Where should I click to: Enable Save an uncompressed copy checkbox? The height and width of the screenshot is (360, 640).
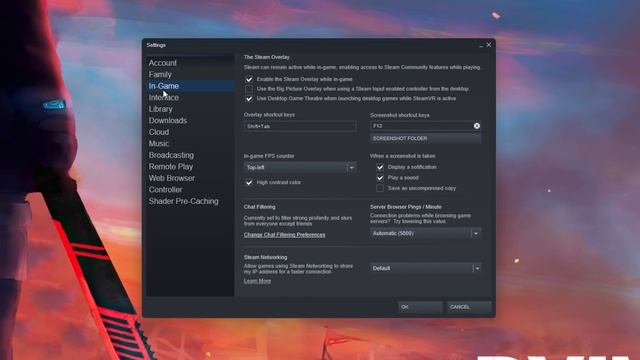pyautogui.click(x=380, y=189)
